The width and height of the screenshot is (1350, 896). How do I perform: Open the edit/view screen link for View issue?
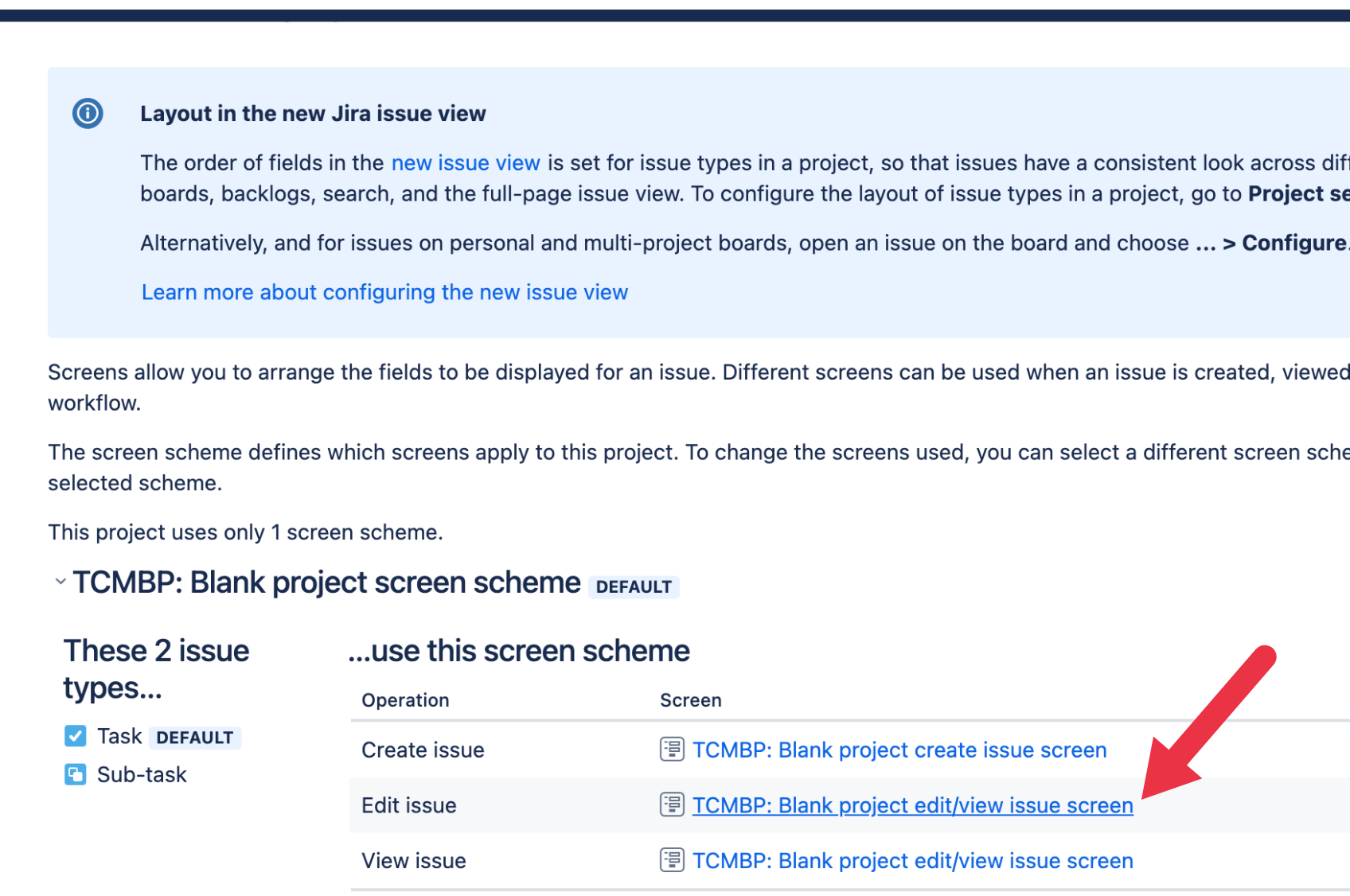[x=912, y=860]
